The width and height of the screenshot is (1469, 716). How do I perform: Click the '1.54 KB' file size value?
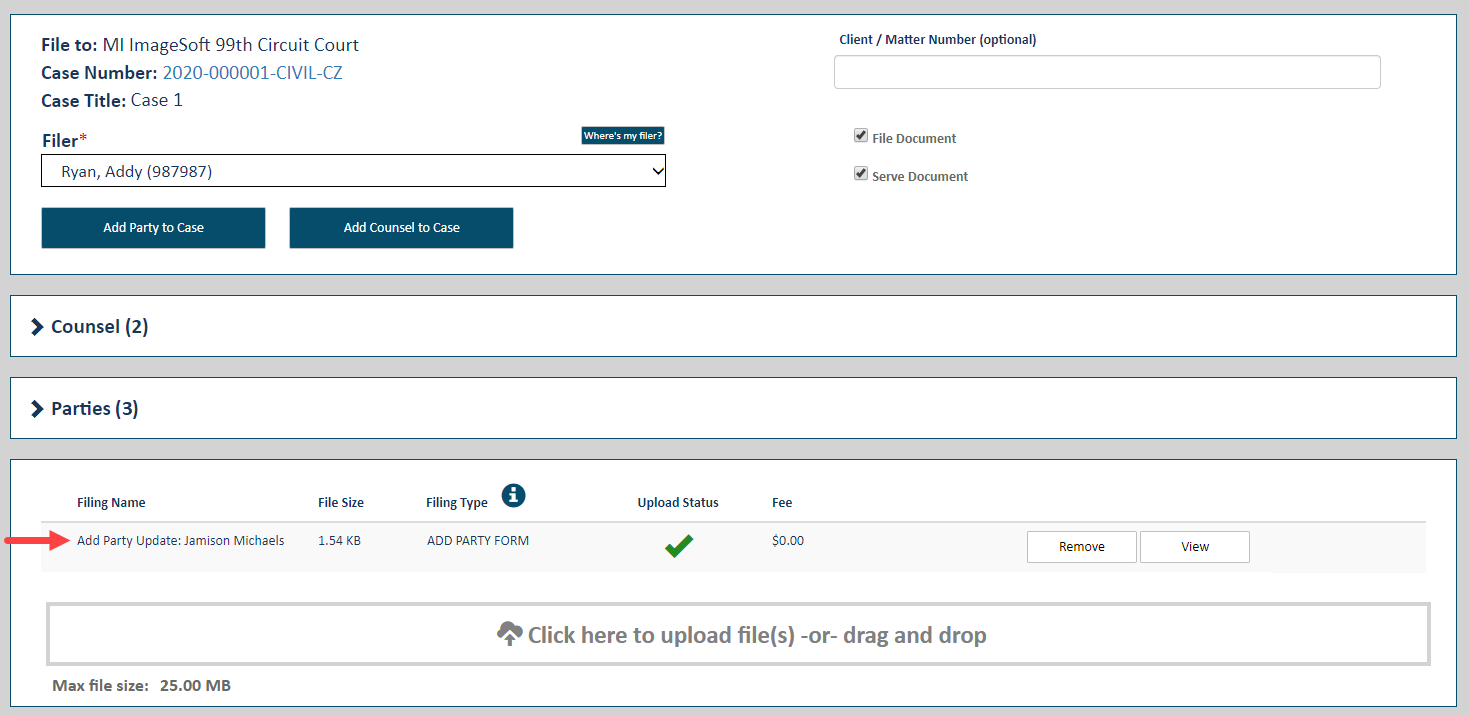[339, 541]
